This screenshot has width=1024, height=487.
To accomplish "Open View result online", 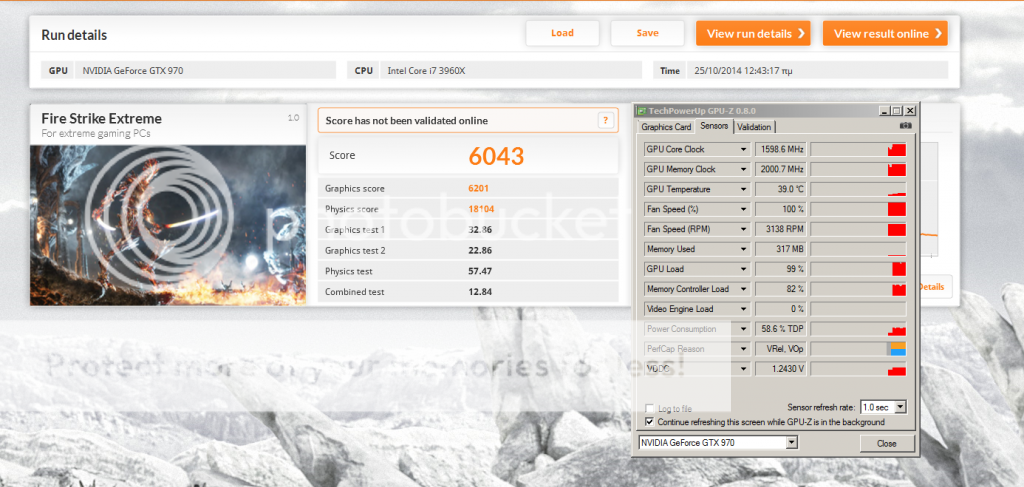I will (x=884, y=33).
